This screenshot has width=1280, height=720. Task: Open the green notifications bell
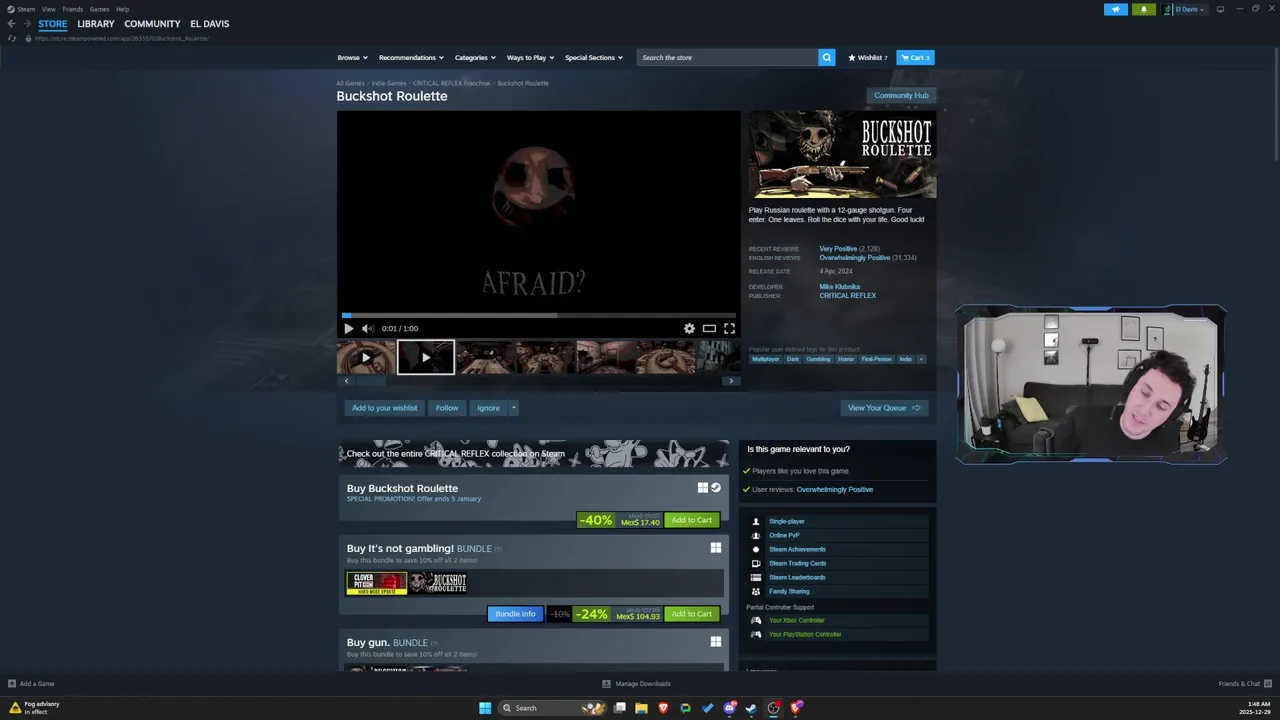pyautogui.click(x=1144, y=9)
